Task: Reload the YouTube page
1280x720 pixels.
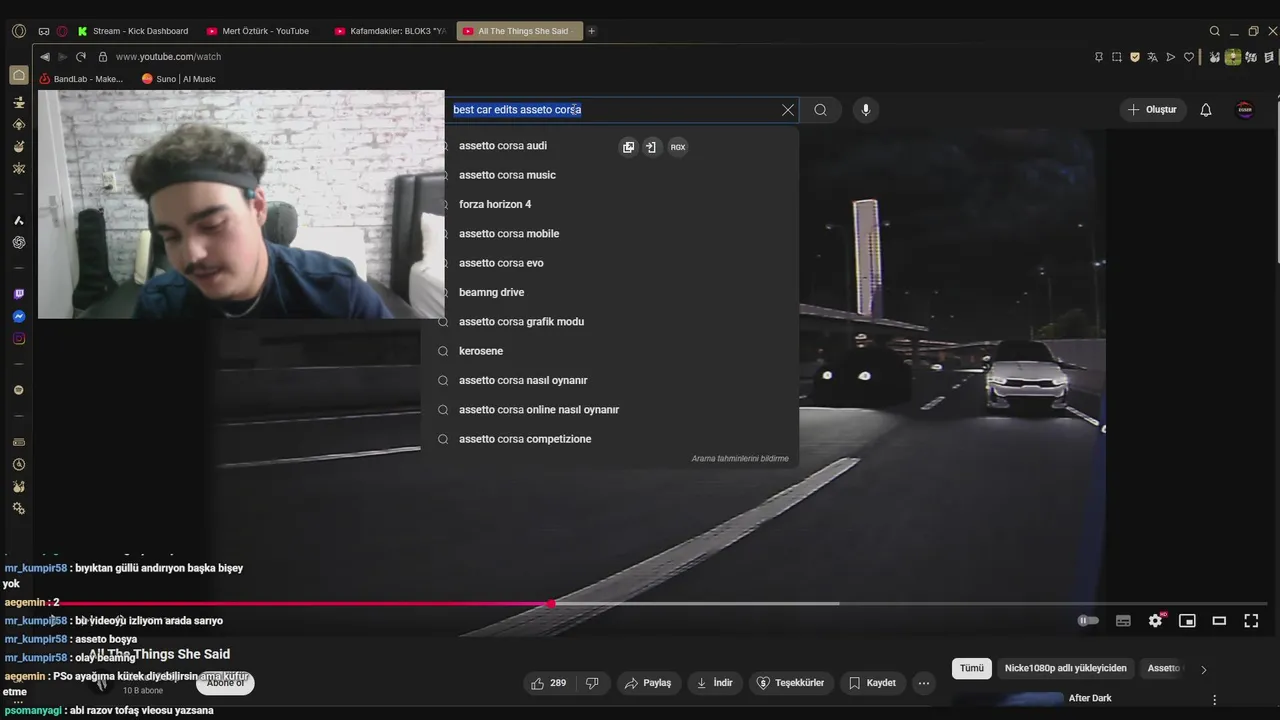Action: 81,57
